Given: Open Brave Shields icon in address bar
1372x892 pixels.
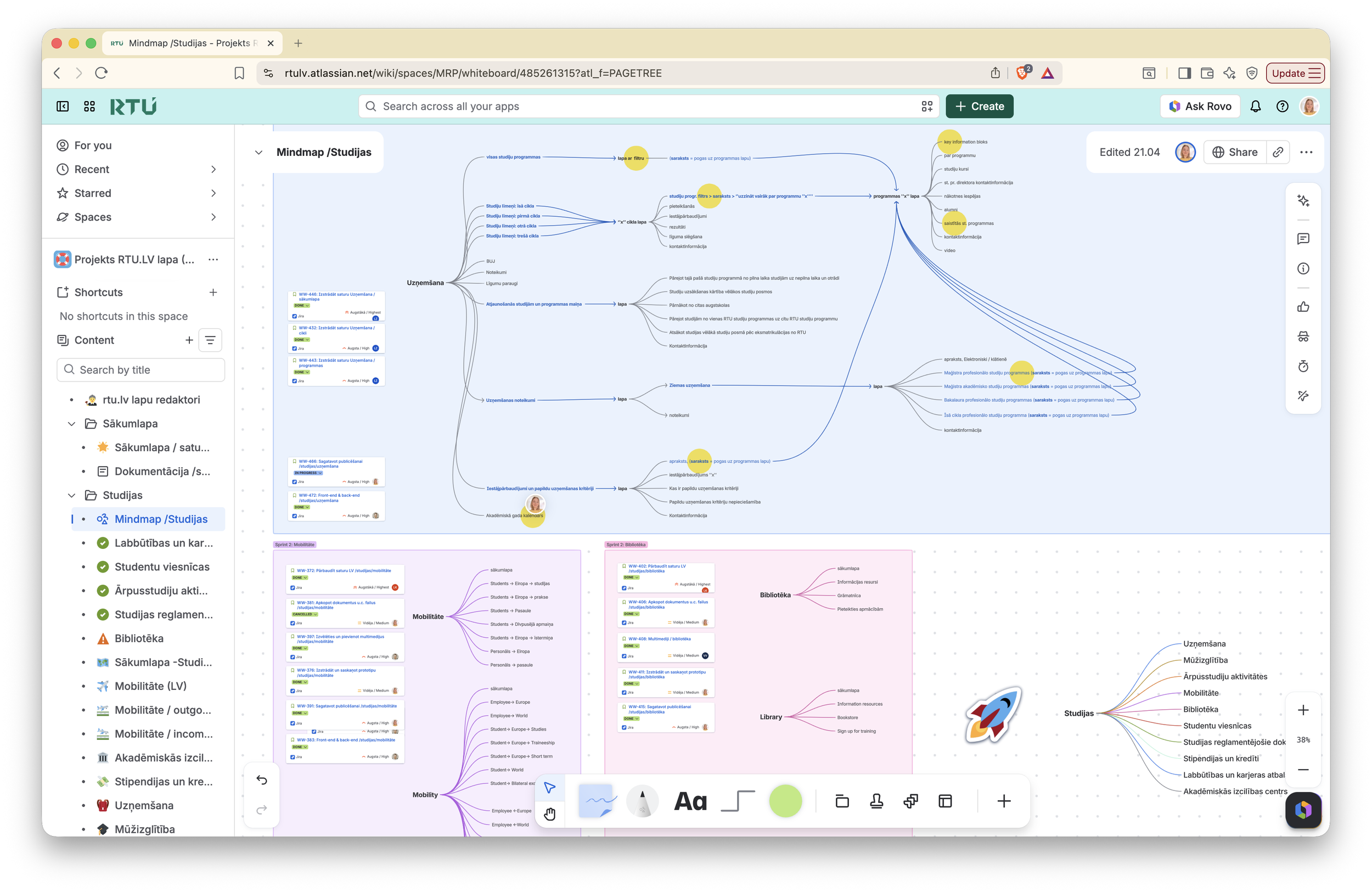Looking at the screenshot, I should coord(1022,72).
